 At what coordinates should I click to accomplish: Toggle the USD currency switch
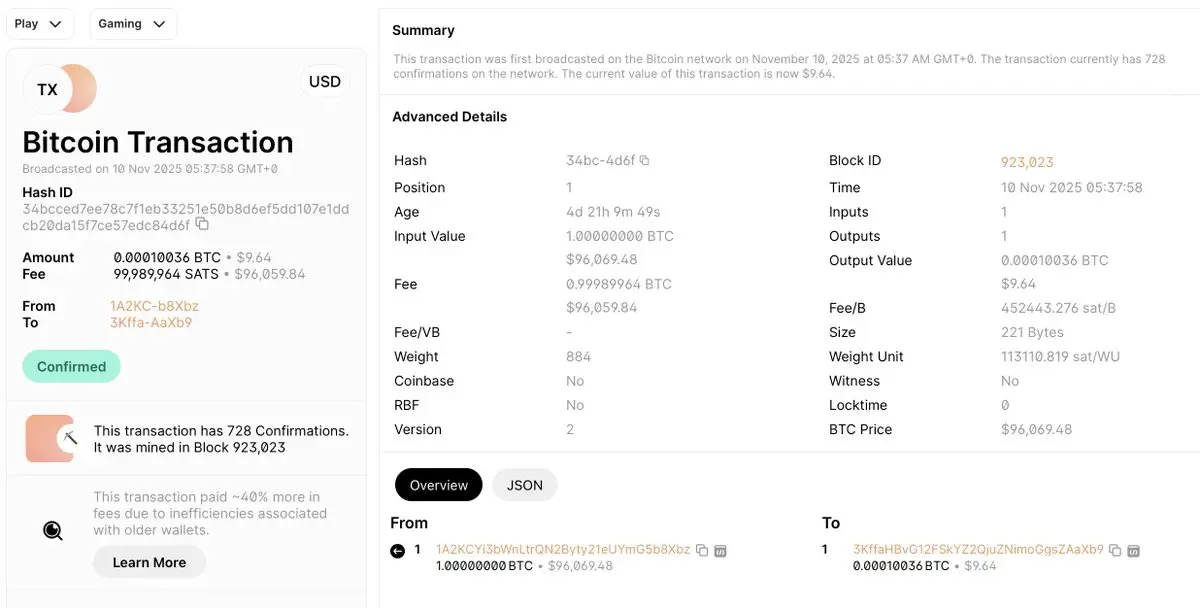pos(324,82)
